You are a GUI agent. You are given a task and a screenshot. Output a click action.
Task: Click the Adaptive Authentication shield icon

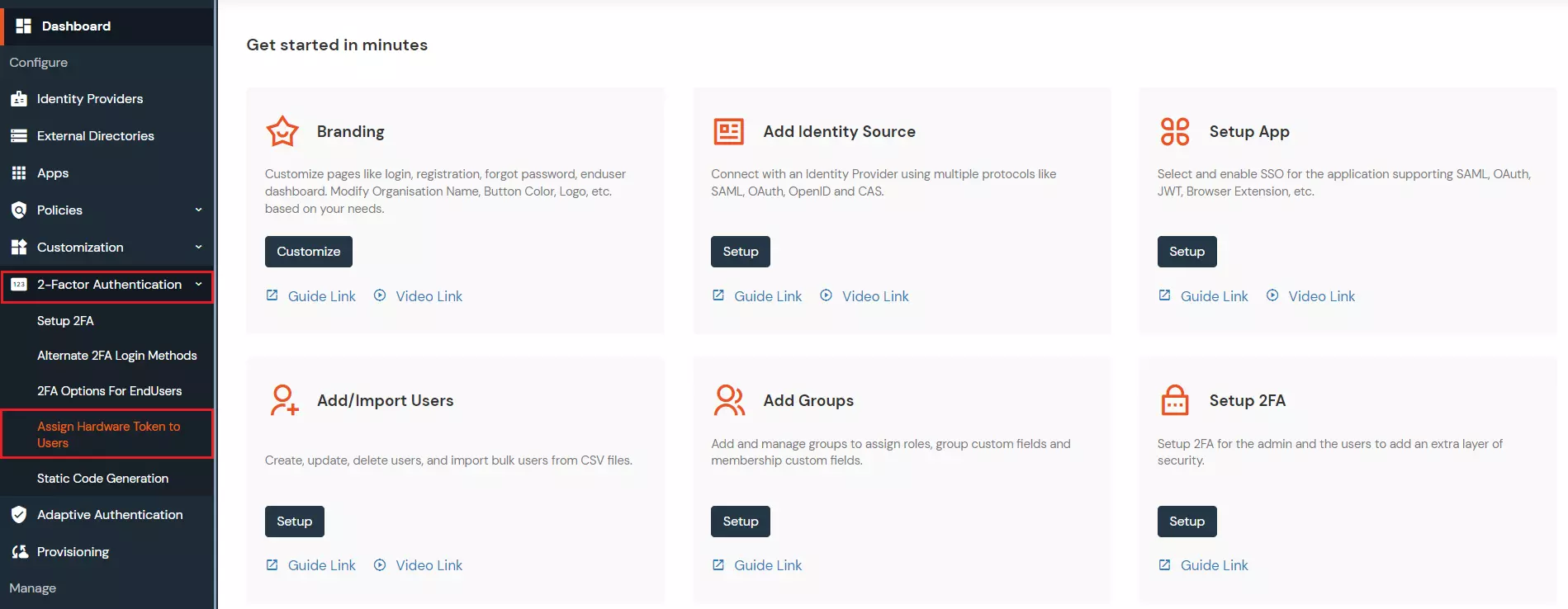[x=19, y=515]
